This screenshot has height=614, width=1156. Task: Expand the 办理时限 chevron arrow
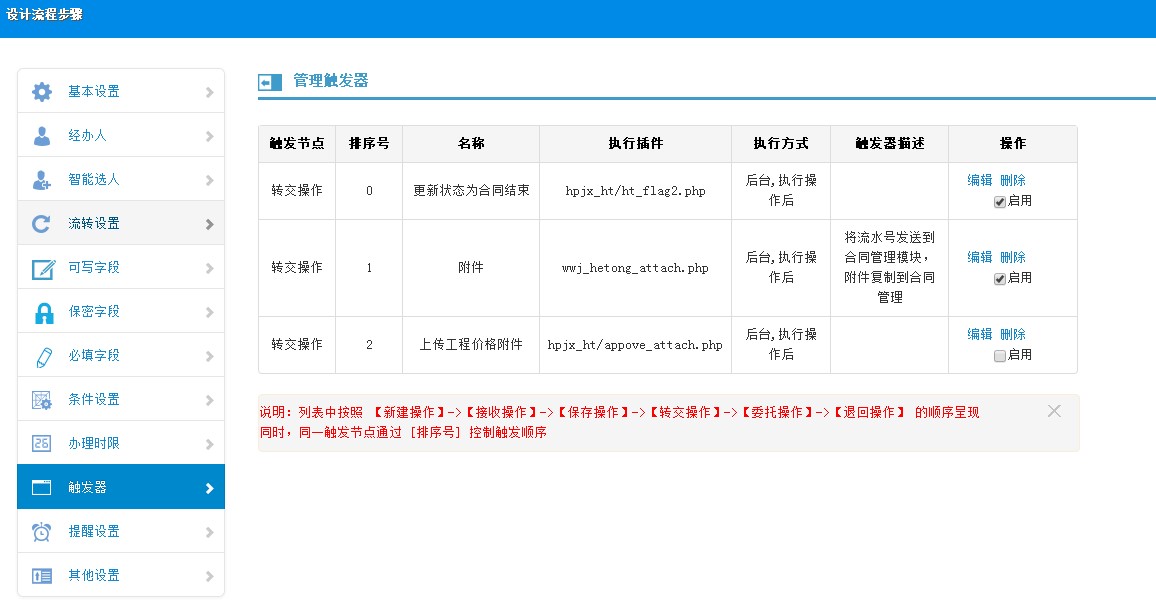(x=209, y=444)
